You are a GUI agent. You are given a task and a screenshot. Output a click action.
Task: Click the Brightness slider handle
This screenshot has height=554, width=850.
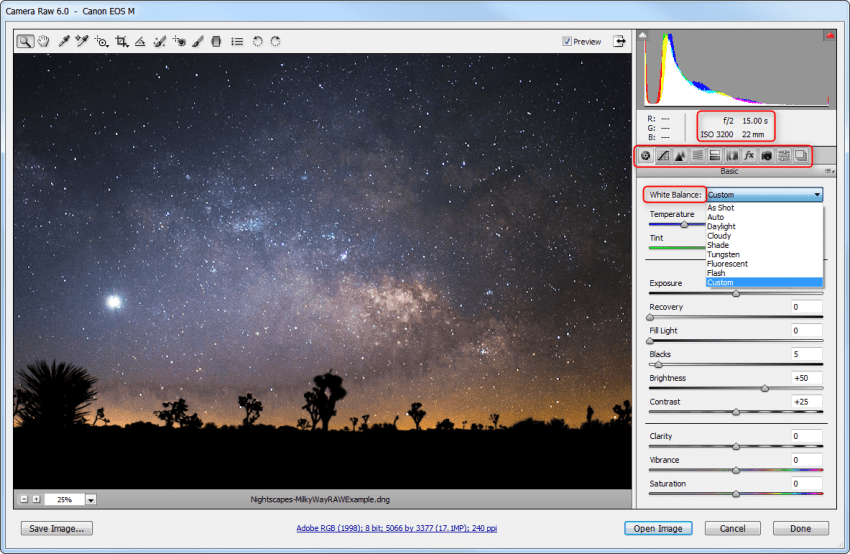click(x=764, y=388)
